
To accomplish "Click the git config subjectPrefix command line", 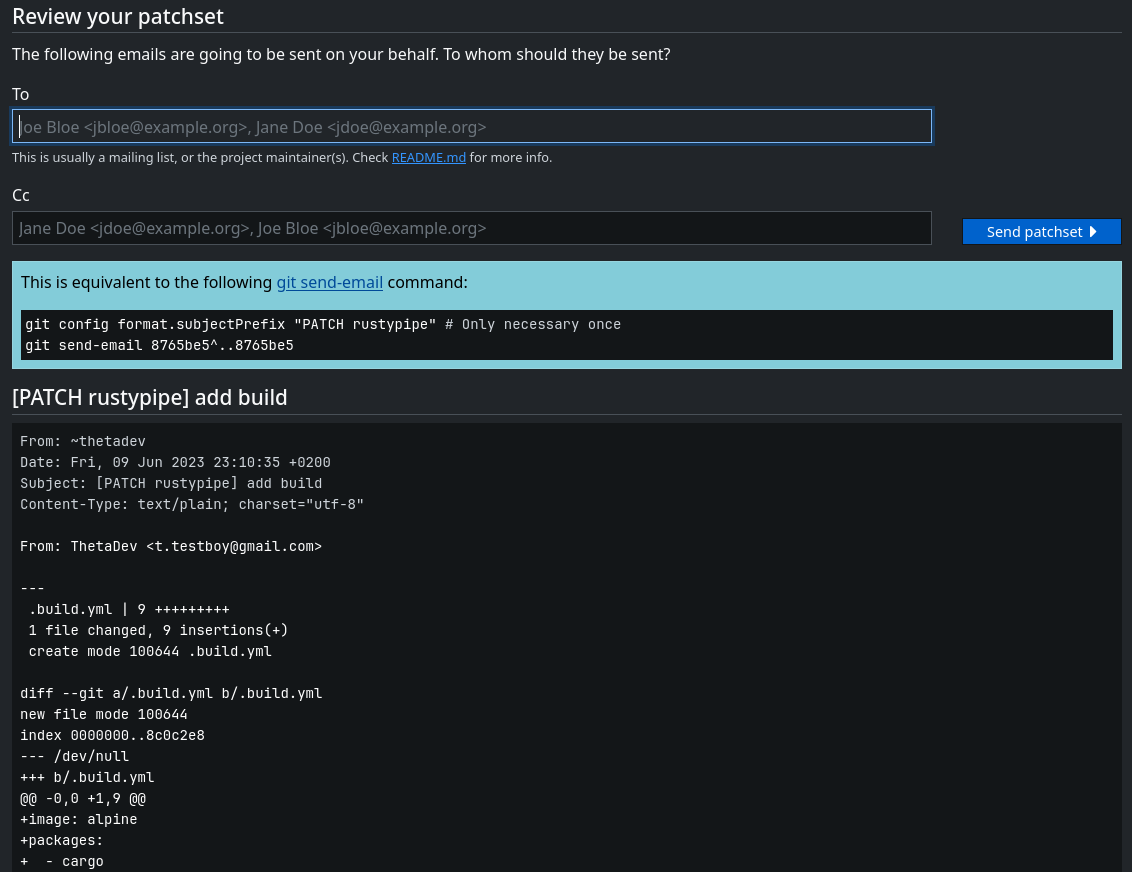I will tap(322, 325).
